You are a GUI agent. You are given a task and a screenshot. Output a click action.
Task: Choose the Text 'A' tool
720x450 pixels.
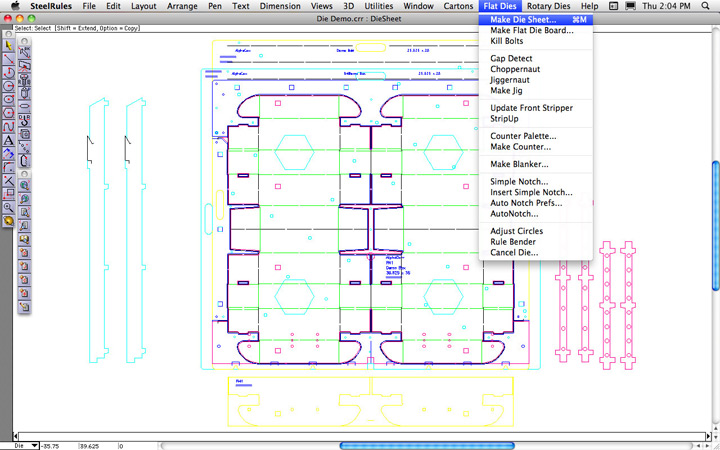point(9,141)
